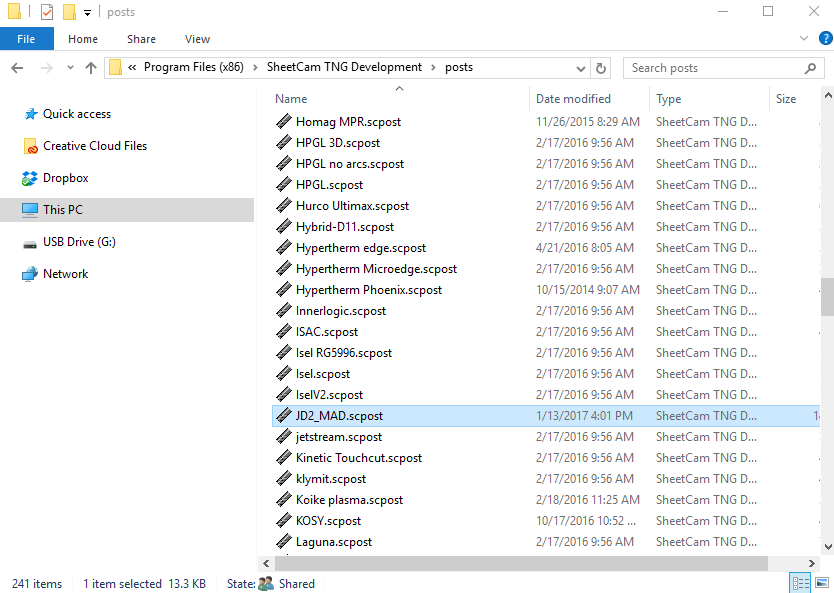
Task: Go up one folder level with the Up arrow
Action: [91, 68]
